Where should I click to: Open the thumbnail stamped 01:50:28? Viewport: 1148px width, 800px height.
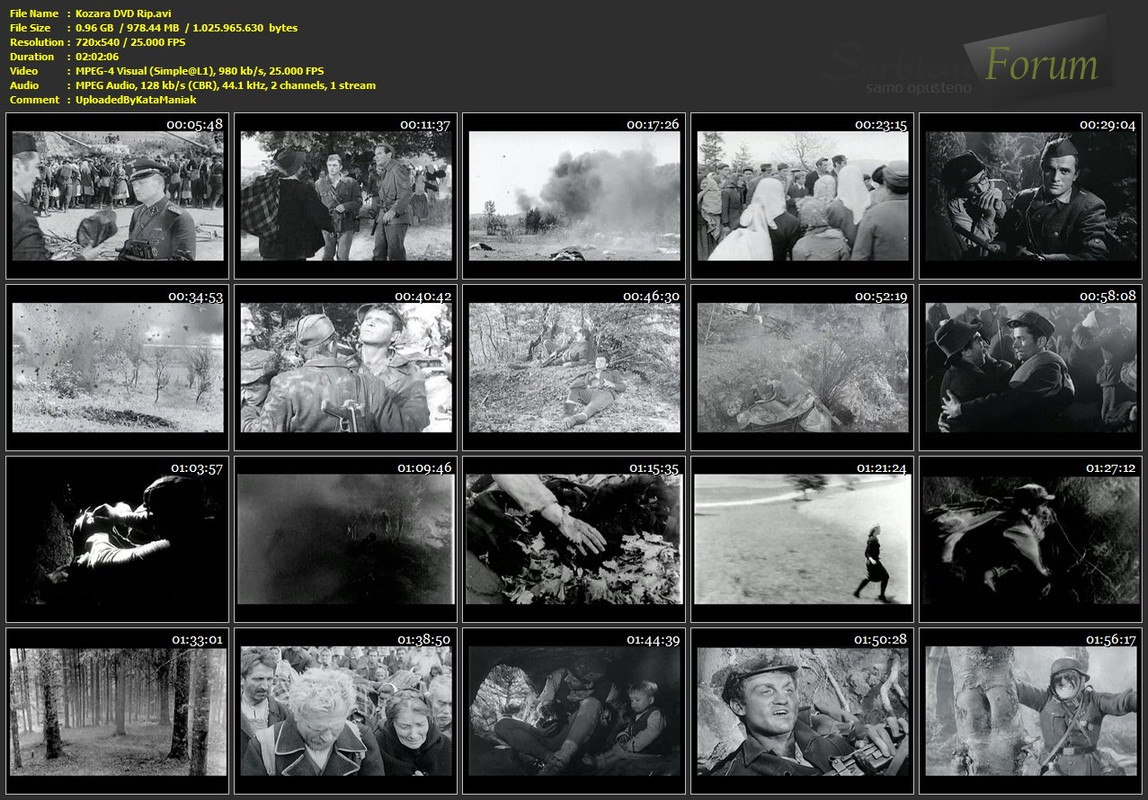coord(802,711)
